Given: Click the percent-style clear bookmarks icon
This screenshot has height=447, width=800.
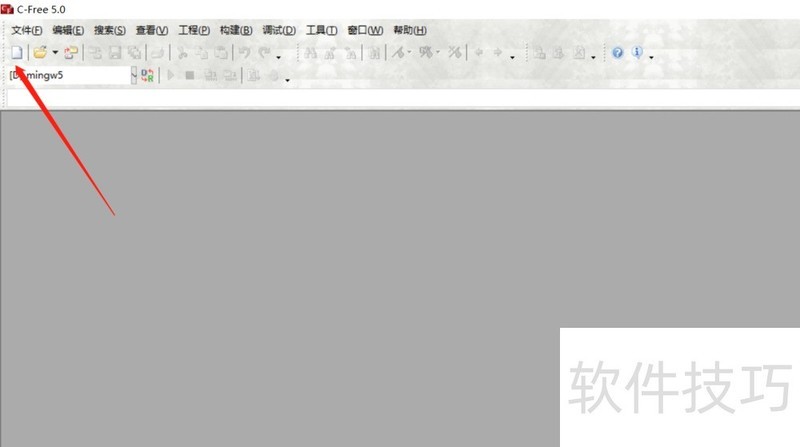Looking at the screenshot, I should point(455,52).
